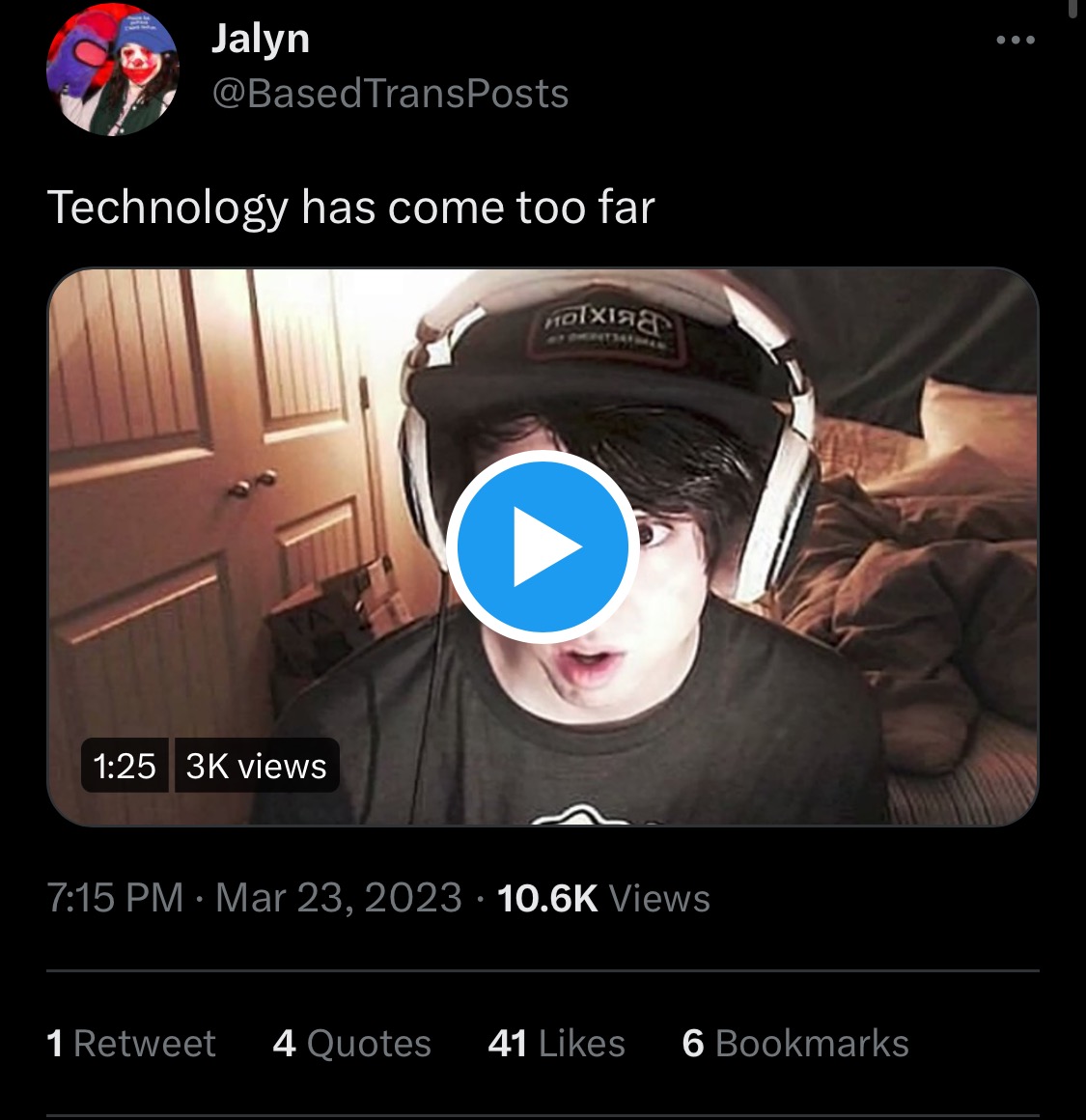
Task: Click the 6 Bookmarks count
Action: 795,1043
